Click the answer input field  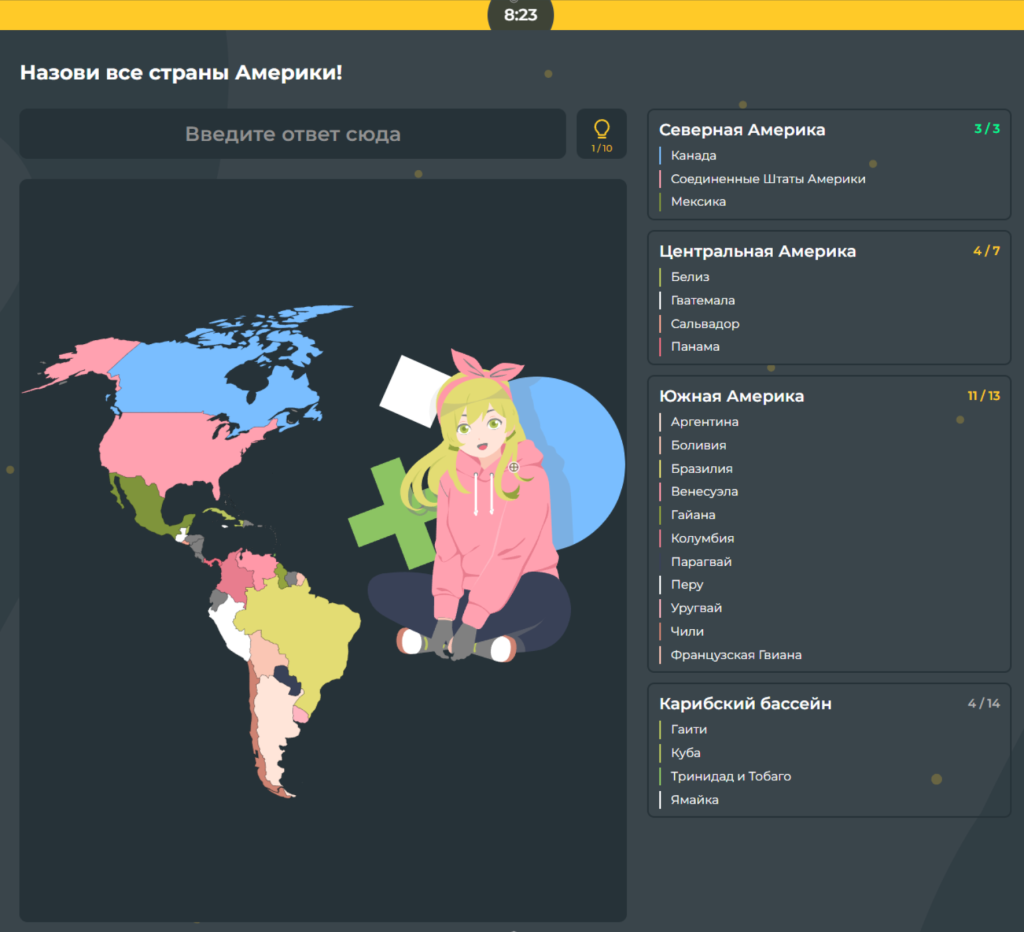click(x=292, y=134)
